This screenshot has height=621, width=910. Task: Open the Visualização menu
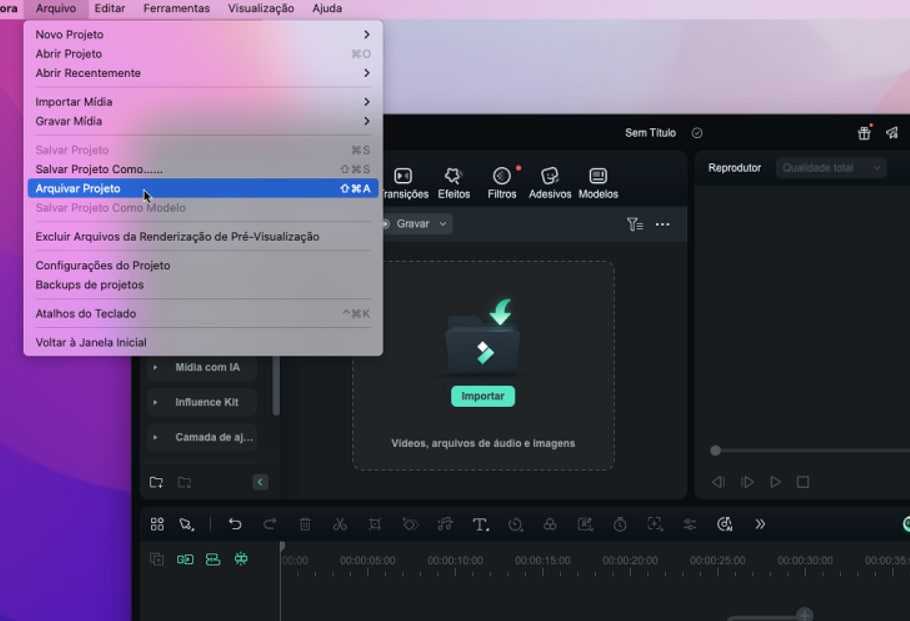pos(261,8)
